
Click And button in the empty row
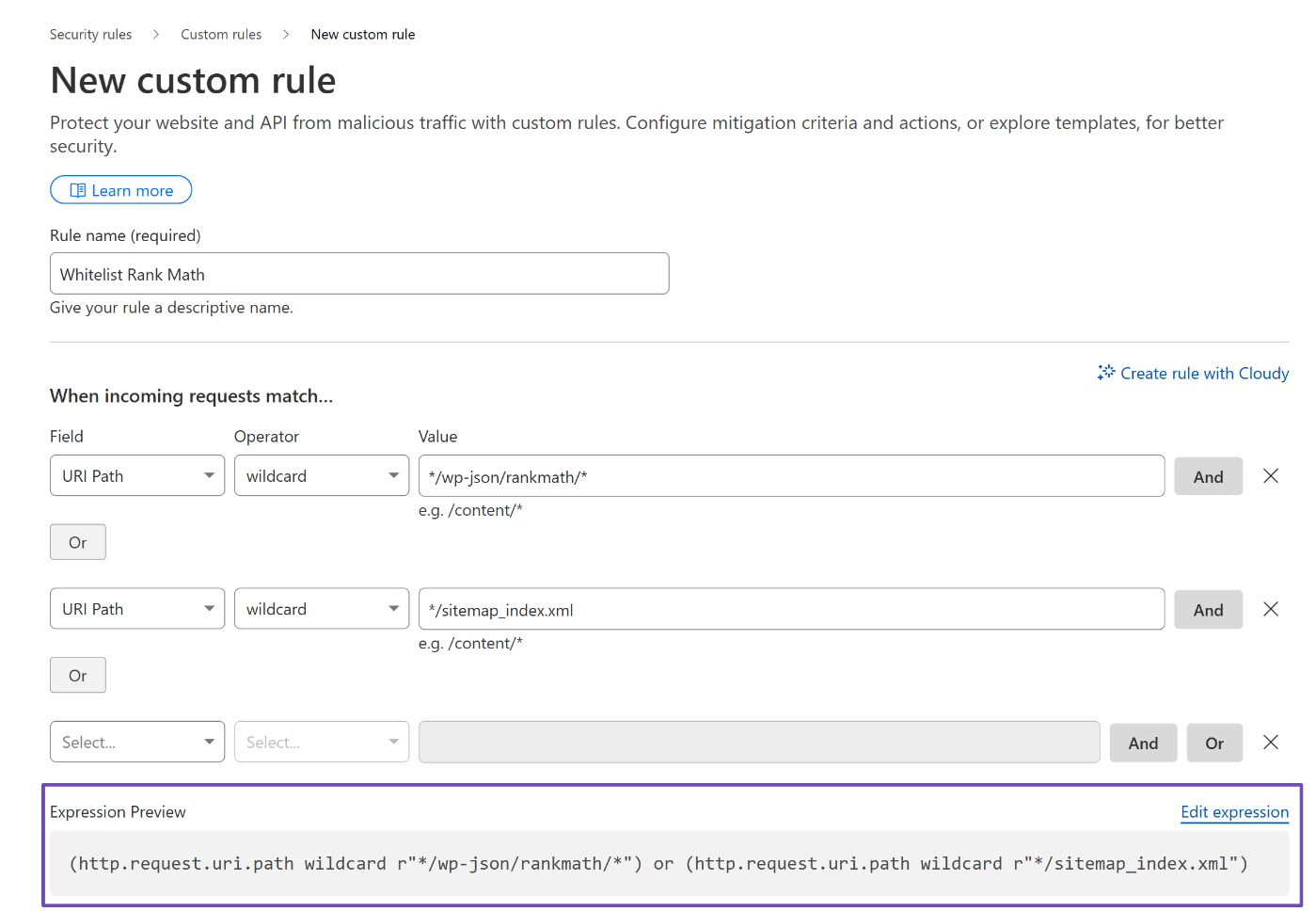pos(1144,743)
